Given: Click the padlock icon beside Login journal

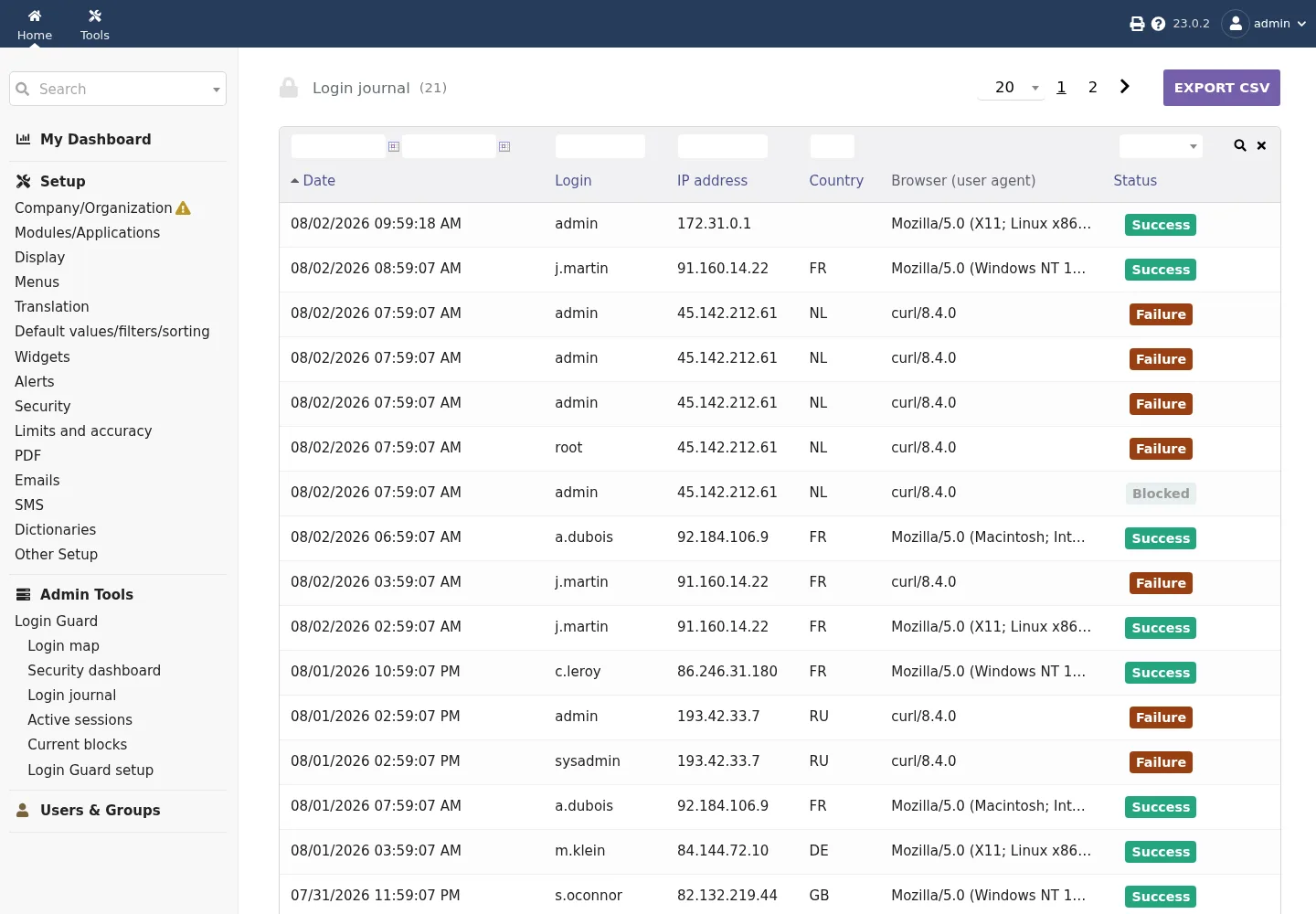Looking at the screenshot, I should [x=289, y=88].
